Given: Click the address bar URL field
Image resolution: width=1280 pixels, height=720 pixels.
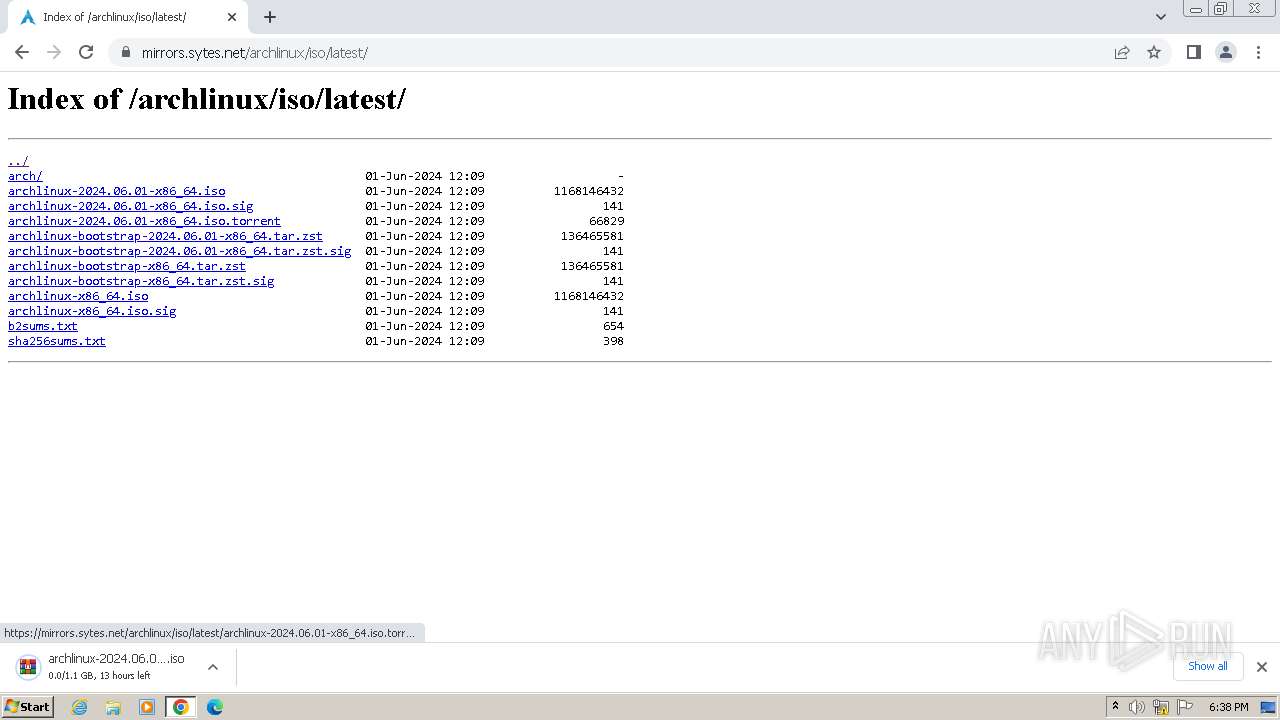Looking at the screenshot, I should pos(620,52).
